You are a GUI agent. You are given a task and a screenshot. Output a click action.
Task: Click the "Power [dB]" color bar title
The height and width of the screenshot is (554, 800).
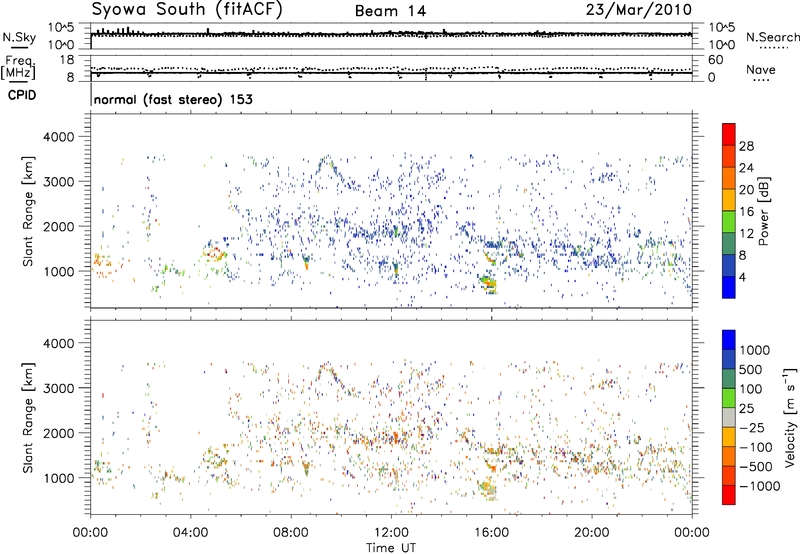763,211
